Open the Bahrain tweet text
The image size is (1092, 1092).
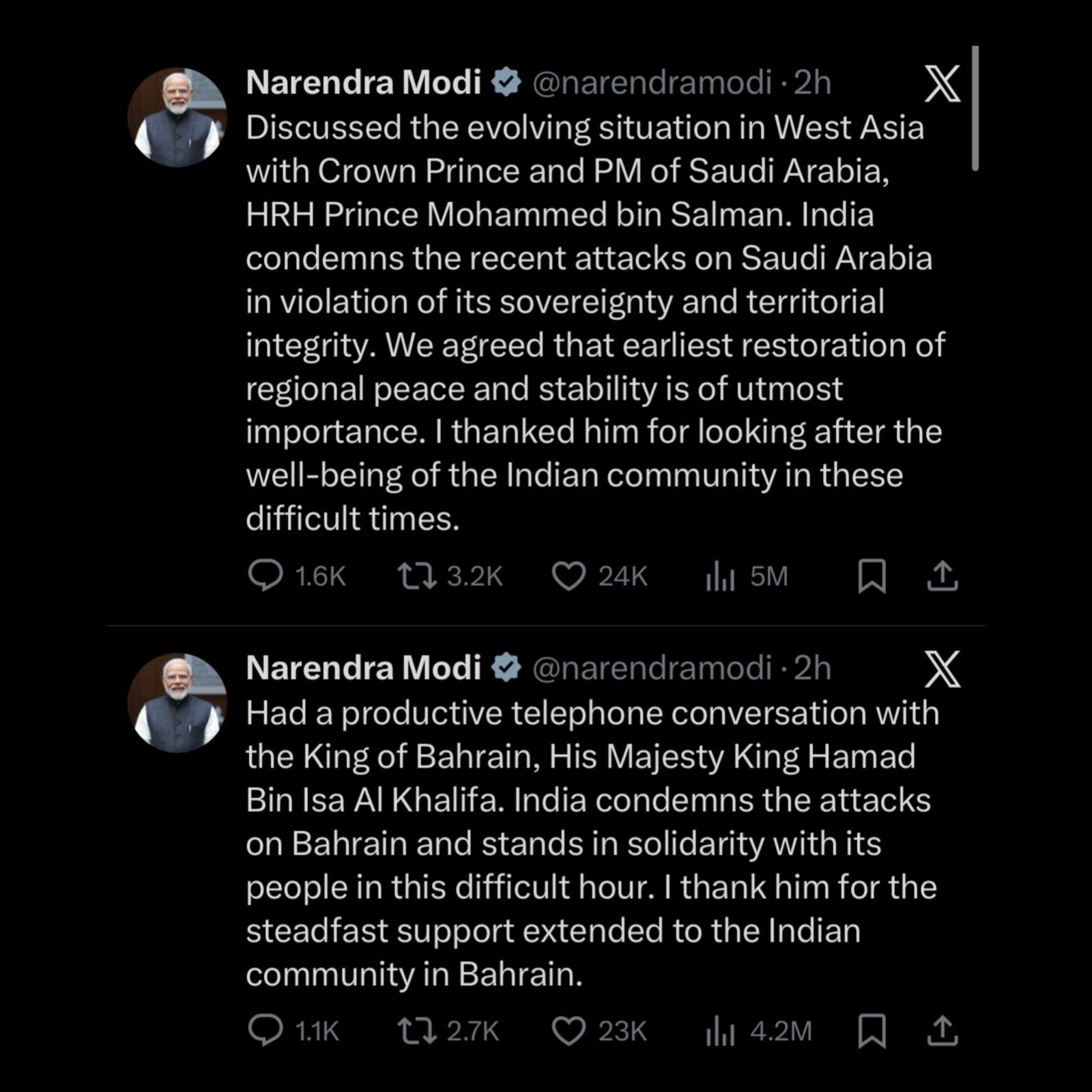pyautogui.click(x=587, y=844)
